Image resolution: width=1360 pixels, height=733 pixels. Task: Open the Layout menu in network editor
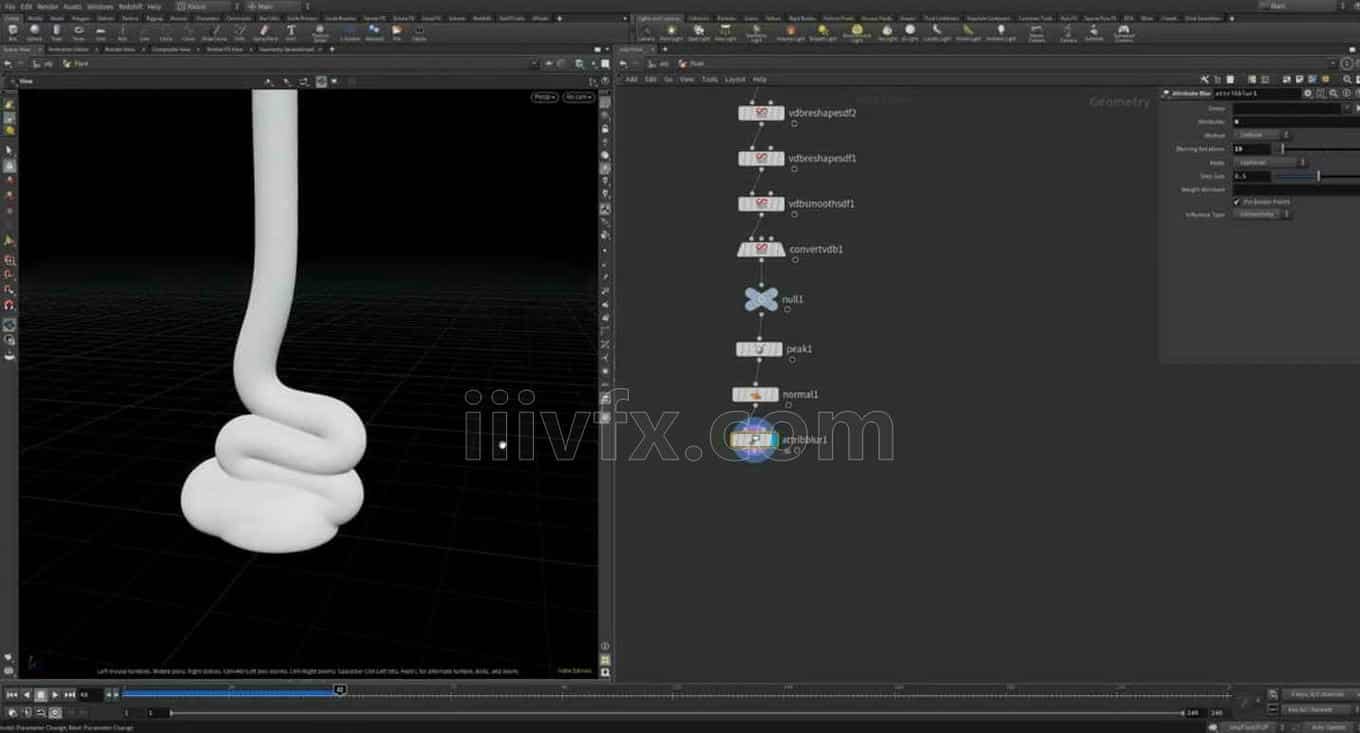[x=735, y=79]
